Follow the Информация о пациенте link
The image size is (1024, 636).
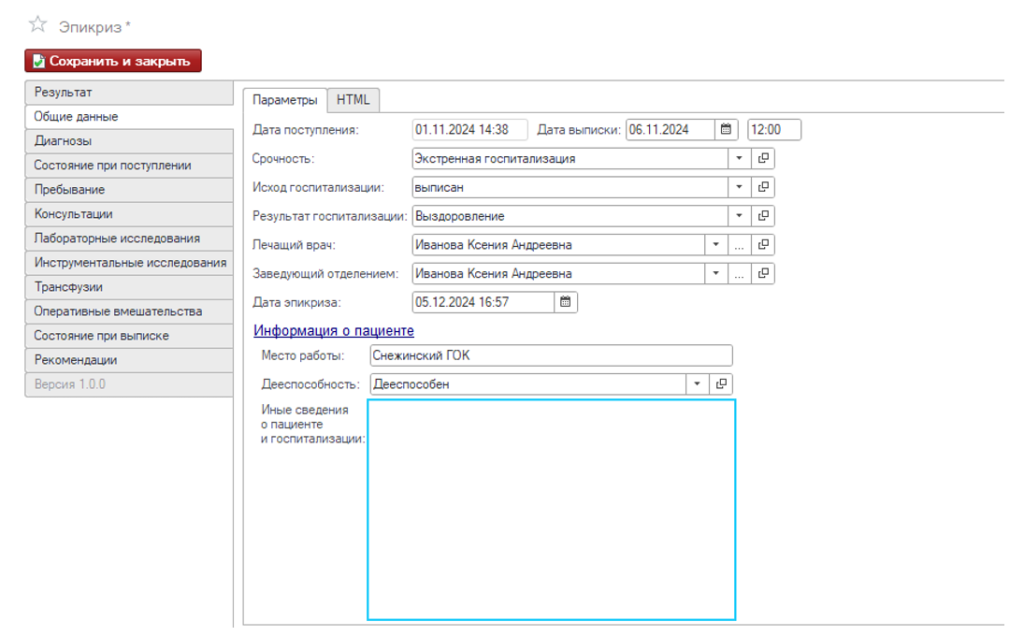pyautogui.click(x=334, y=331)
